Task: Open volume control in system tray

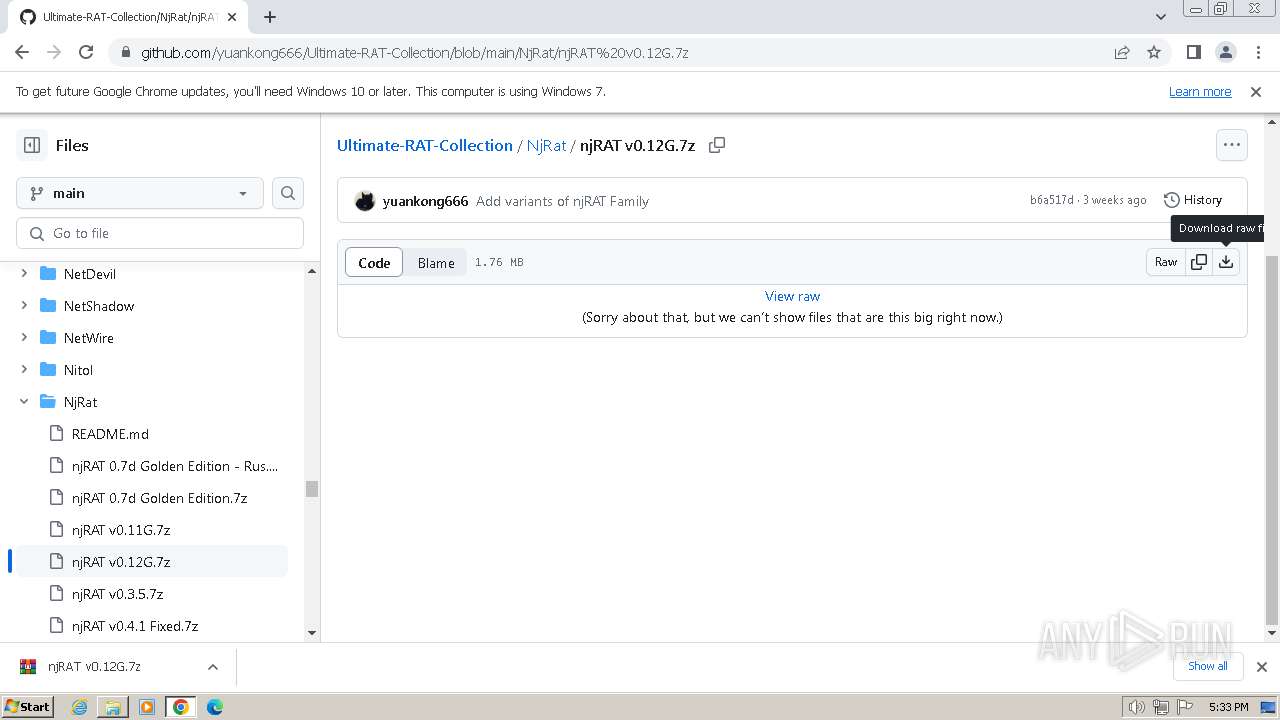Action: click(1136, 707)
